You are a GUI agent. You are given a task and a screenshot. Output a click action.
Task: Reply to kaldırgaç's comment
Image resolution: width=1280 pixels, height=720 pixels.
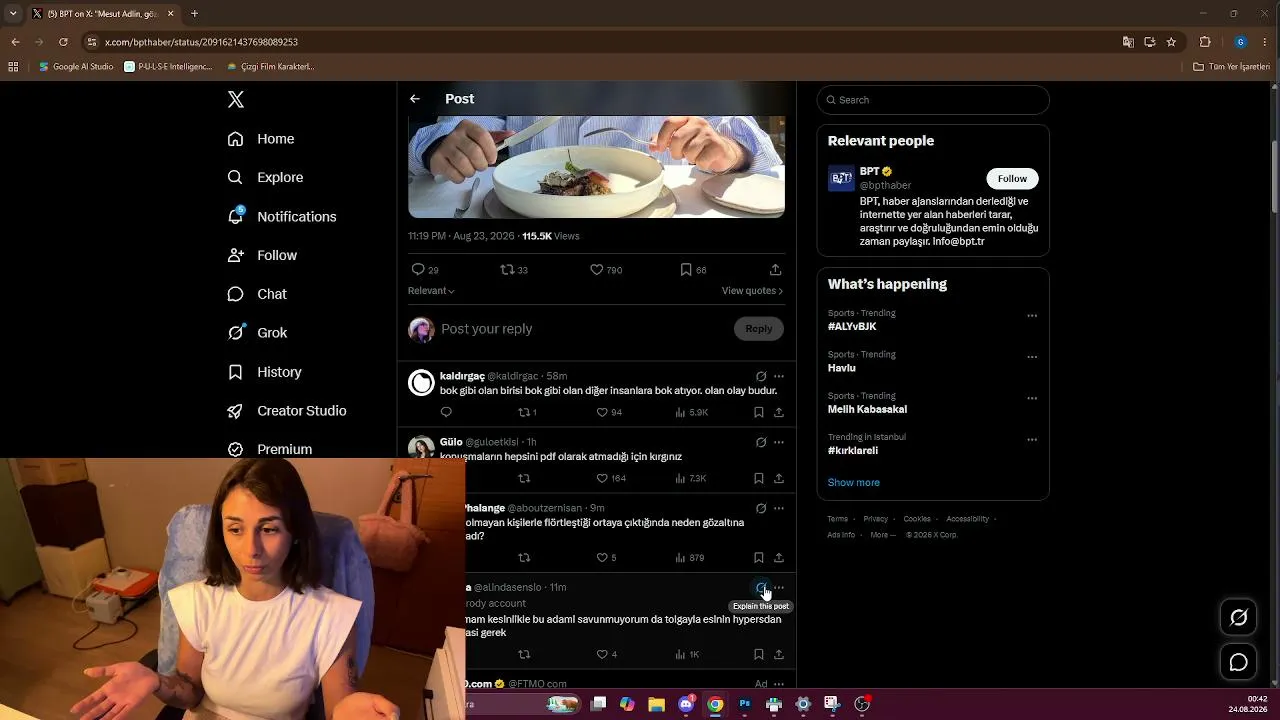[446, 412]
